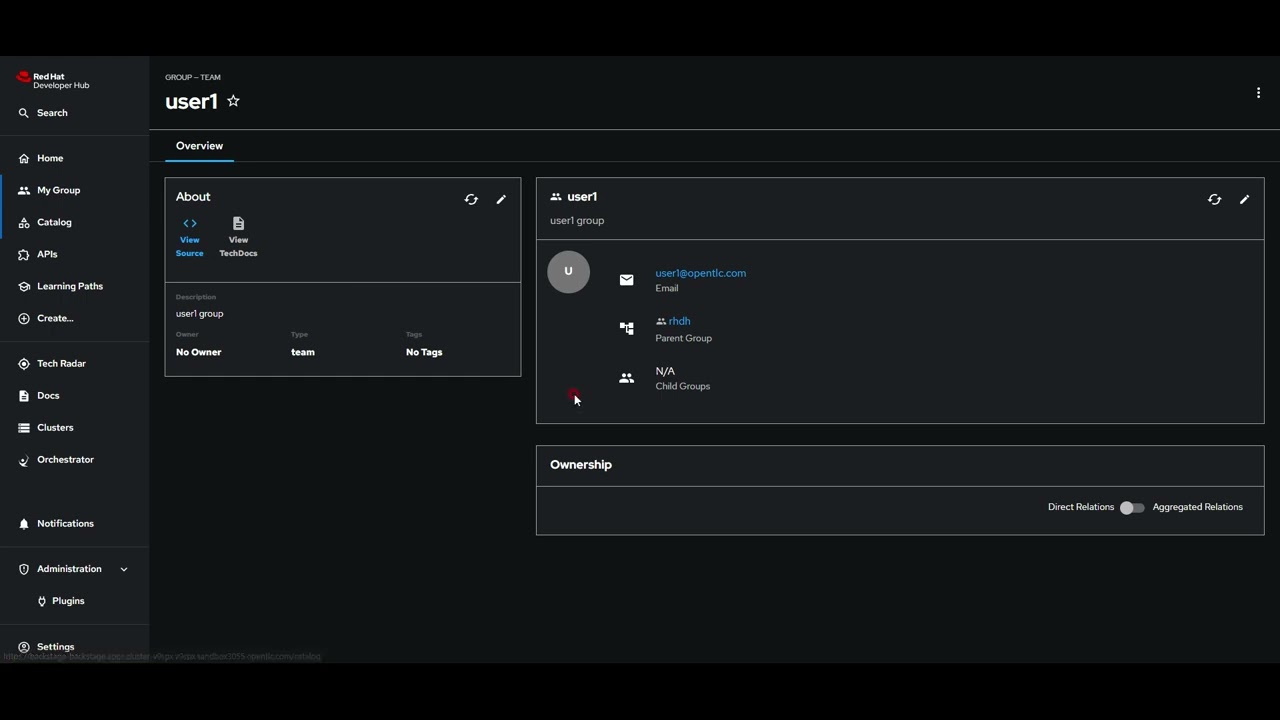The width and height of the screenshot is (1280, 720).
Task: Refresh the user1 group card
Action: coord(1214,199)
